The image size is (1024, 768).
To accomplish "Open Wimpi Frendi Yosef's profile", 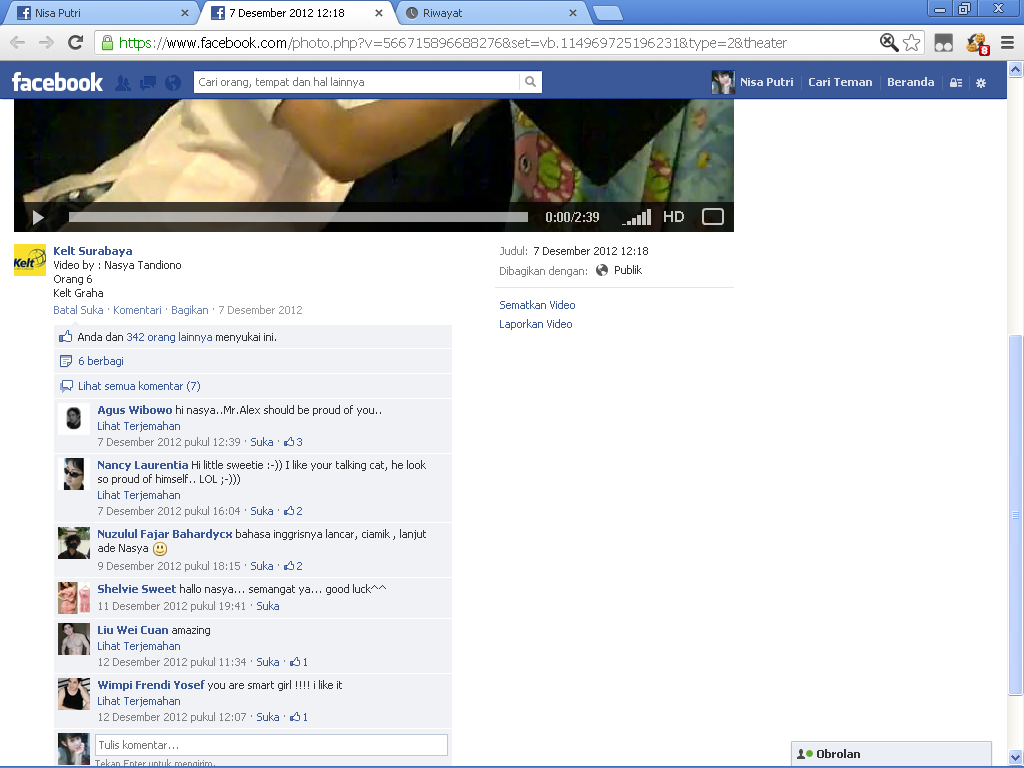I will [151, 685].
